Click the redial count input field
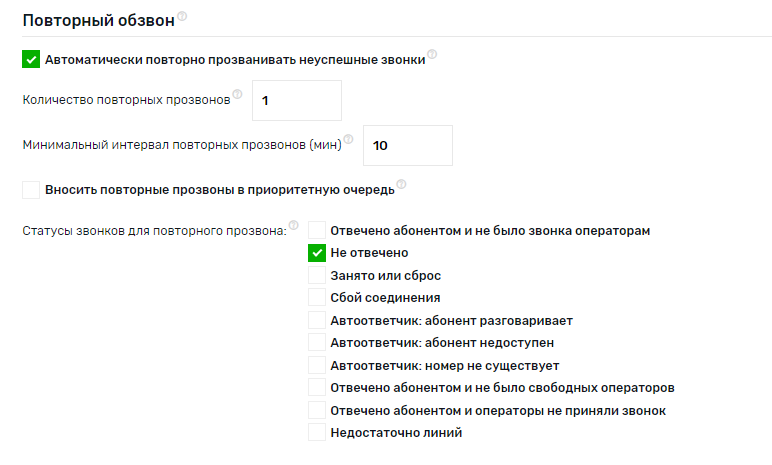This screenshot has height=465, width=772. point(297,100)
